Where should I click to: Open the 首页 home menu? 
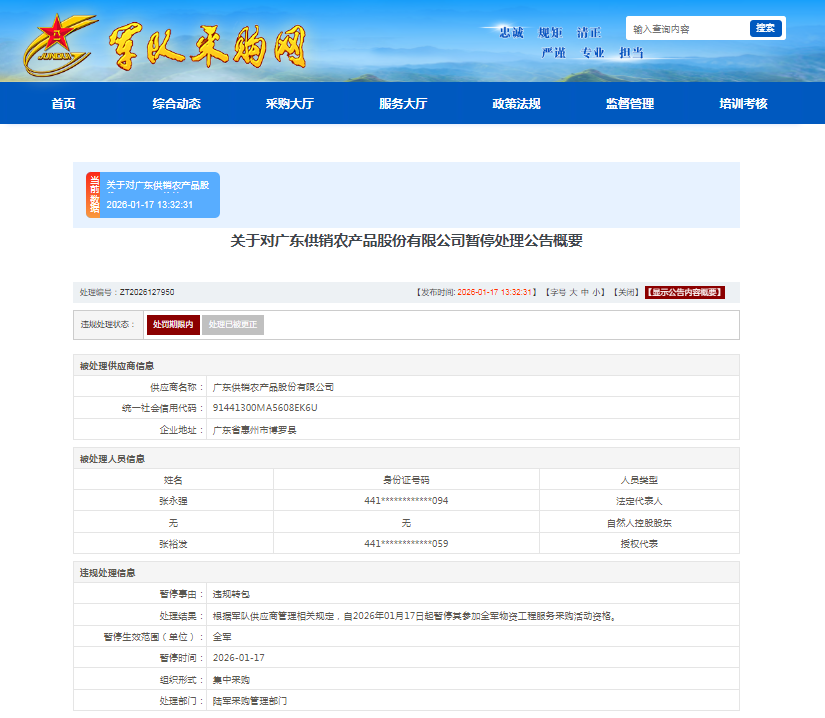coord(63,104)
